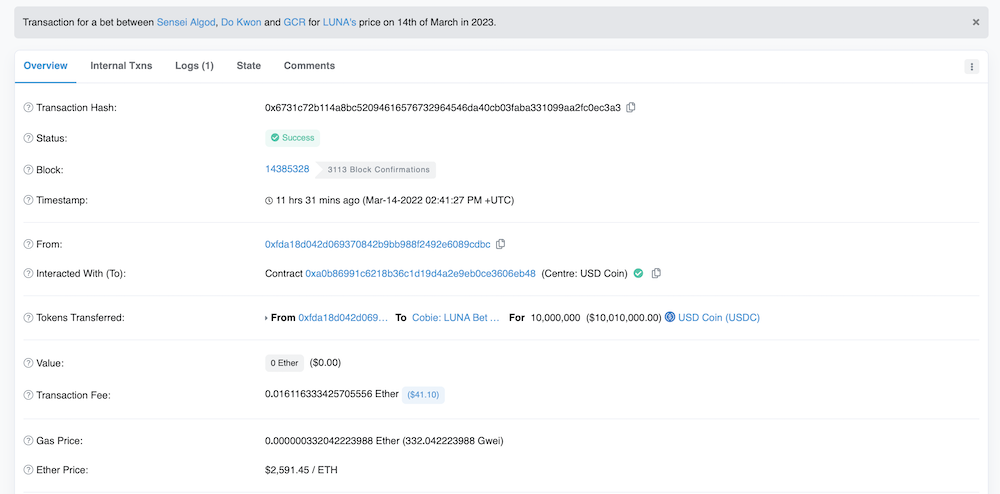Screen dimensions: 1000x494
Task: Open the Do Kwon link
Action: point(241,22)
